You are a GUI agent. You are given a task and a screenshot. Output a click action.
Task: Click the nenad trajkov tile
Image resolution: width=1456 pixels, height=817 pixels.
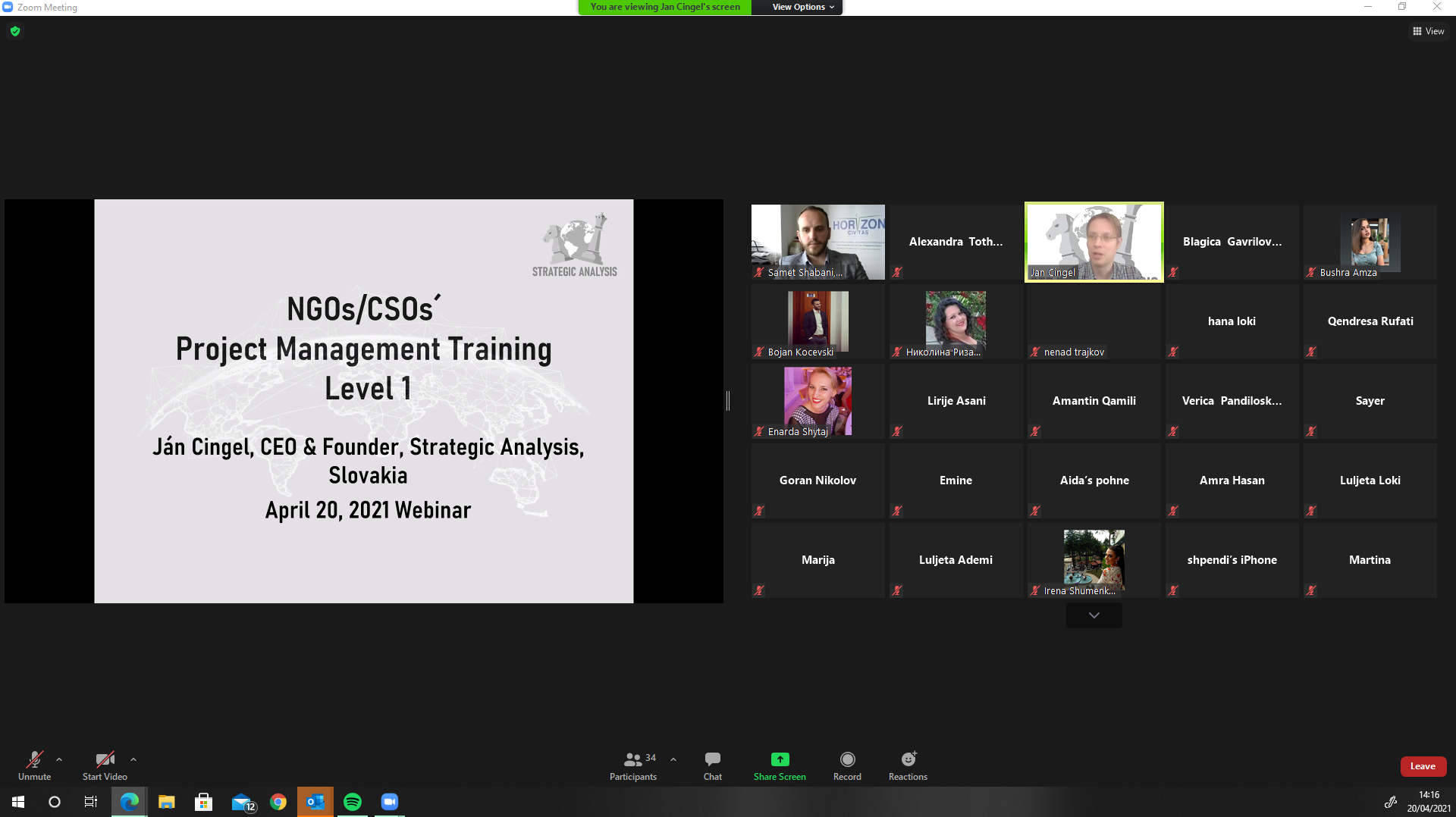coord(1094,321)
